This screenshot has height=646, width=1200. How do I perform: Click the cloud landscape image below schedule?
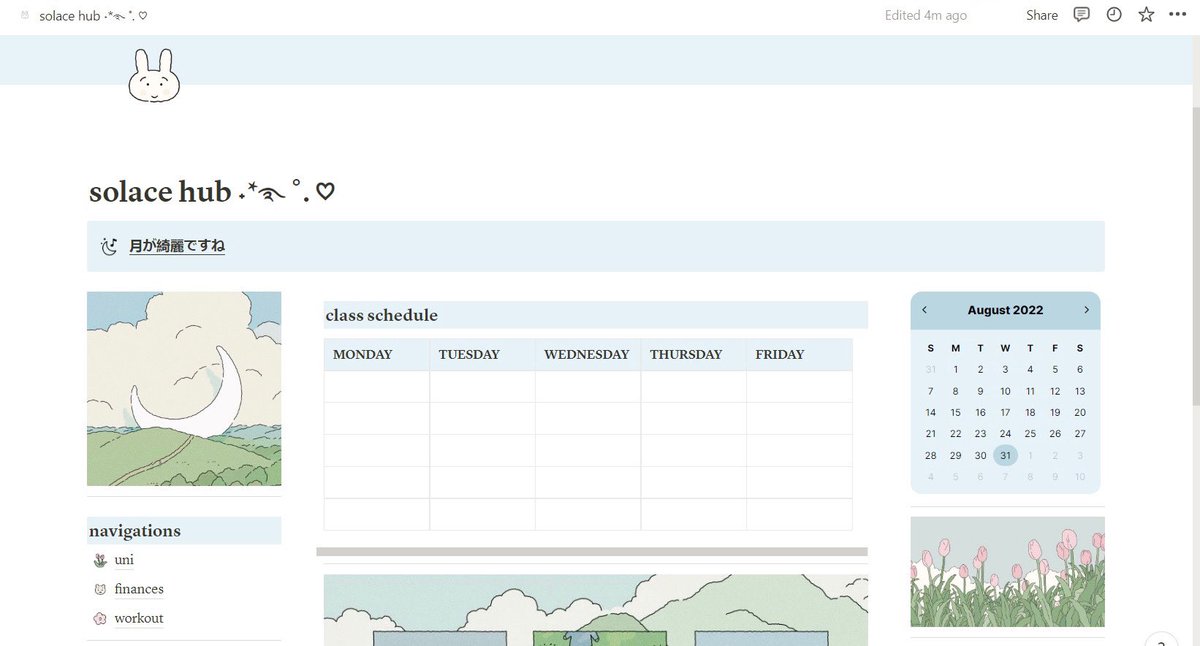tap(596, 610)
